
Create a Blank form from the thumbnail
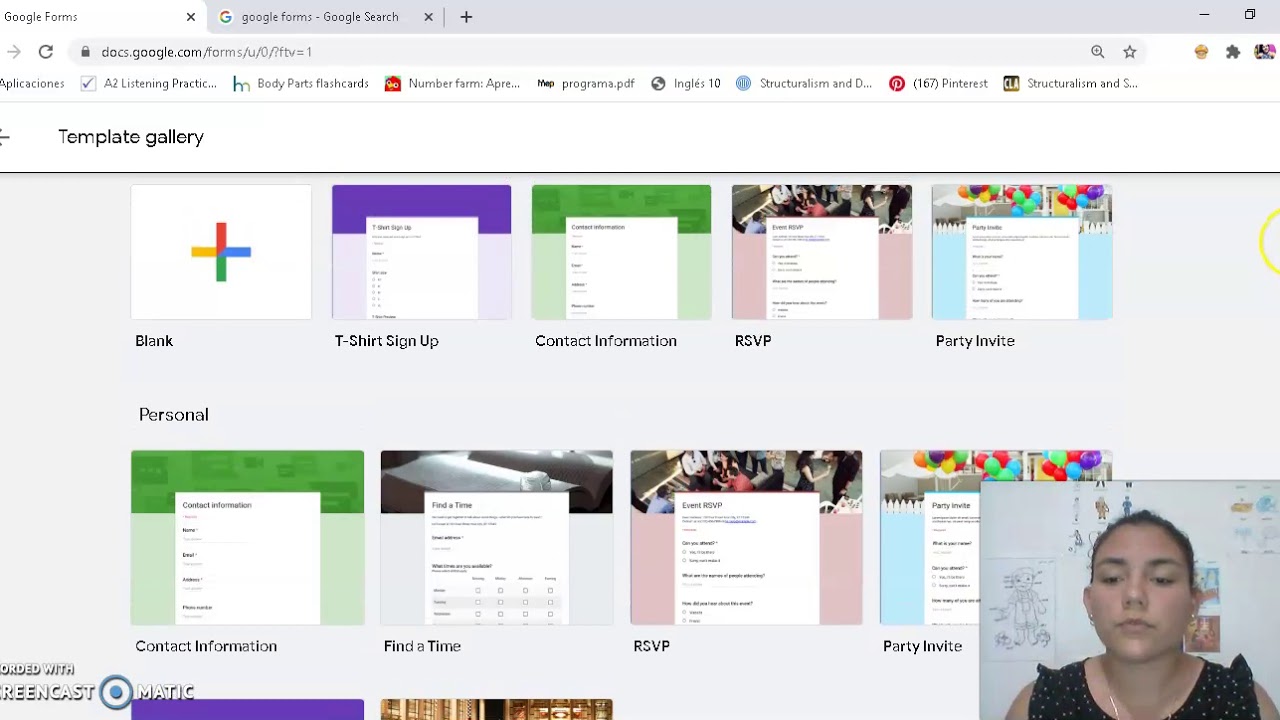[x=221, y=252]
